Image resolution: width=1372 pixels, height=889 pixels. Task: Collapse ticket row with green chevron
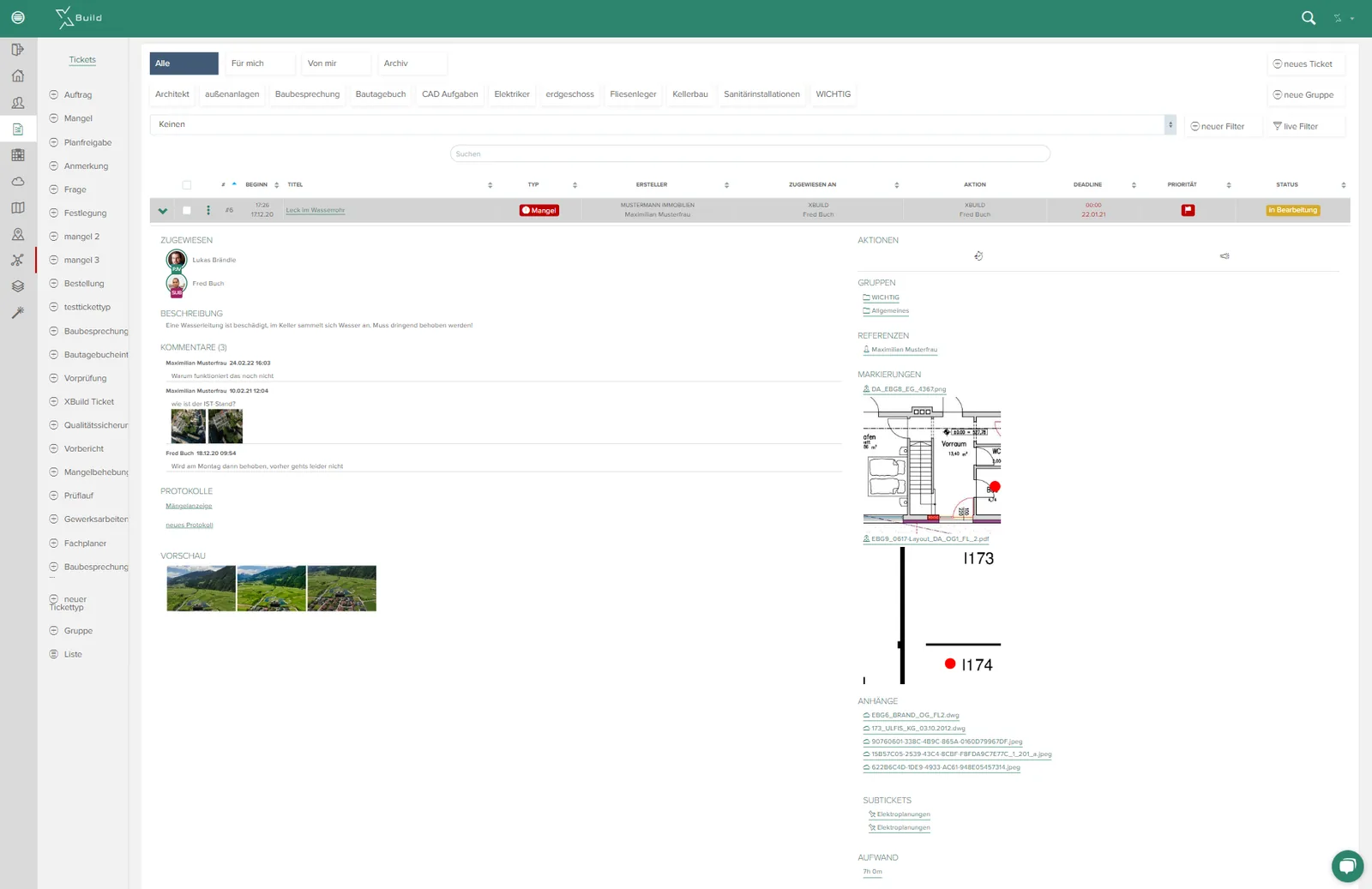[x=163, y=211]
